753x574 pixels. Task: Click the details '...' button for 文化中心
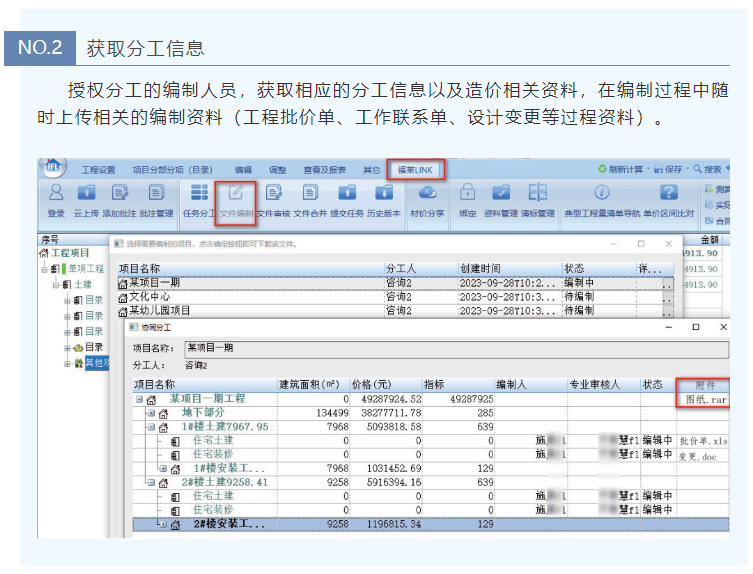667,298
